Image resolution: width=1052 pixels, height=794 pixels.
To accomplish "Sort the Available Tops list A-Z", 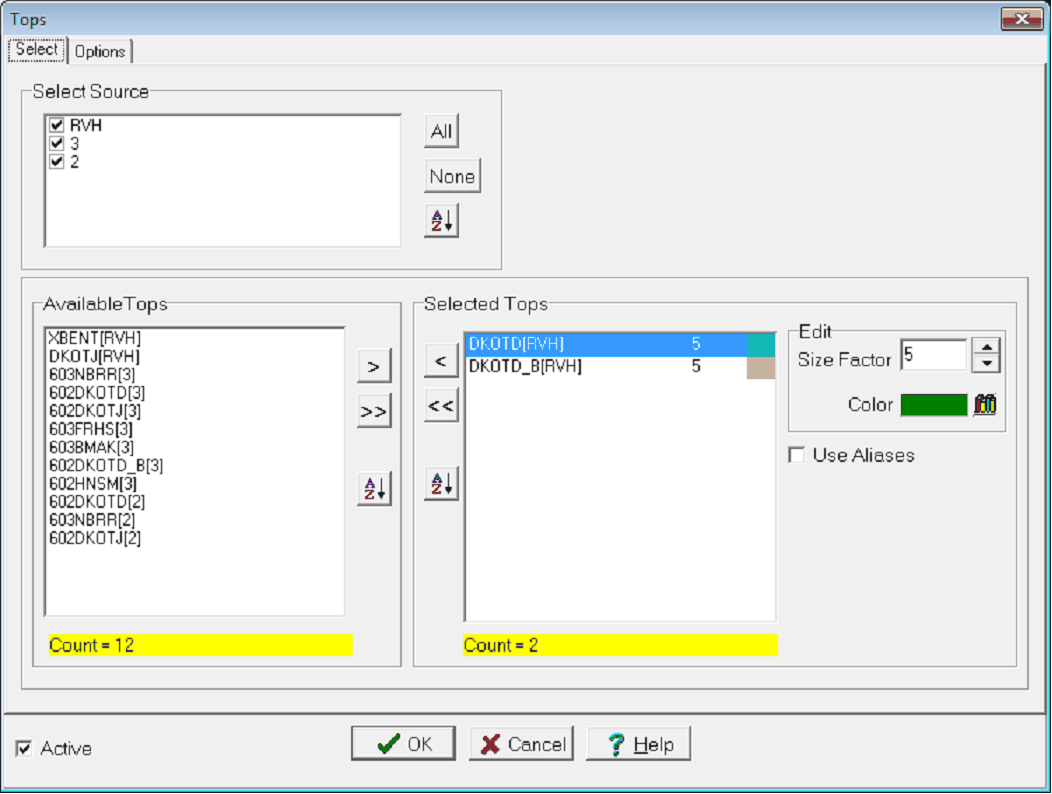I will pyautogui.click(x=373, y=489).
